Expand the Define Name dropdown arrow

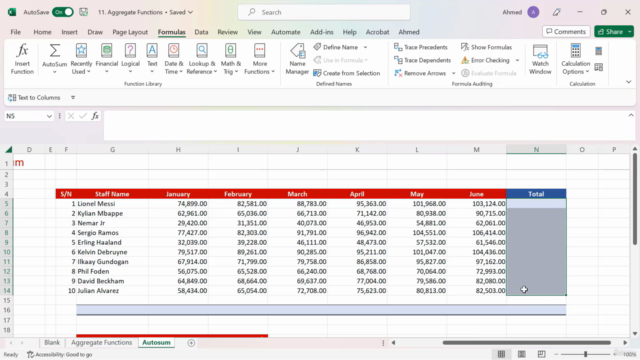click(365, 47)
